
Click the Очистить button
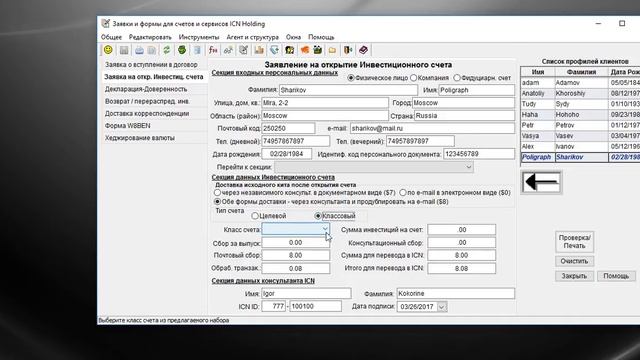(574, 261)
